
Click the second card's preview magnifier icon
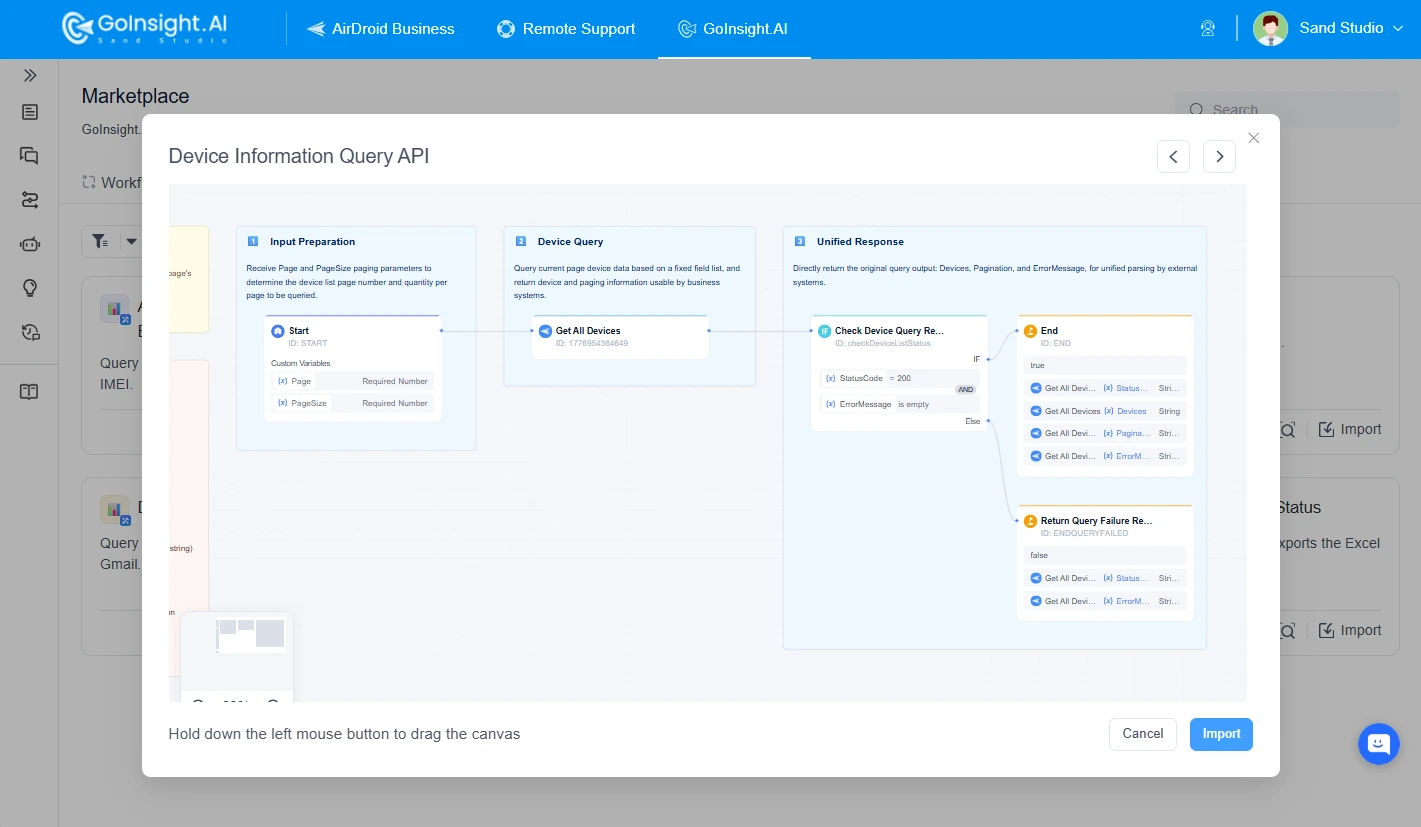[1288, 631]
